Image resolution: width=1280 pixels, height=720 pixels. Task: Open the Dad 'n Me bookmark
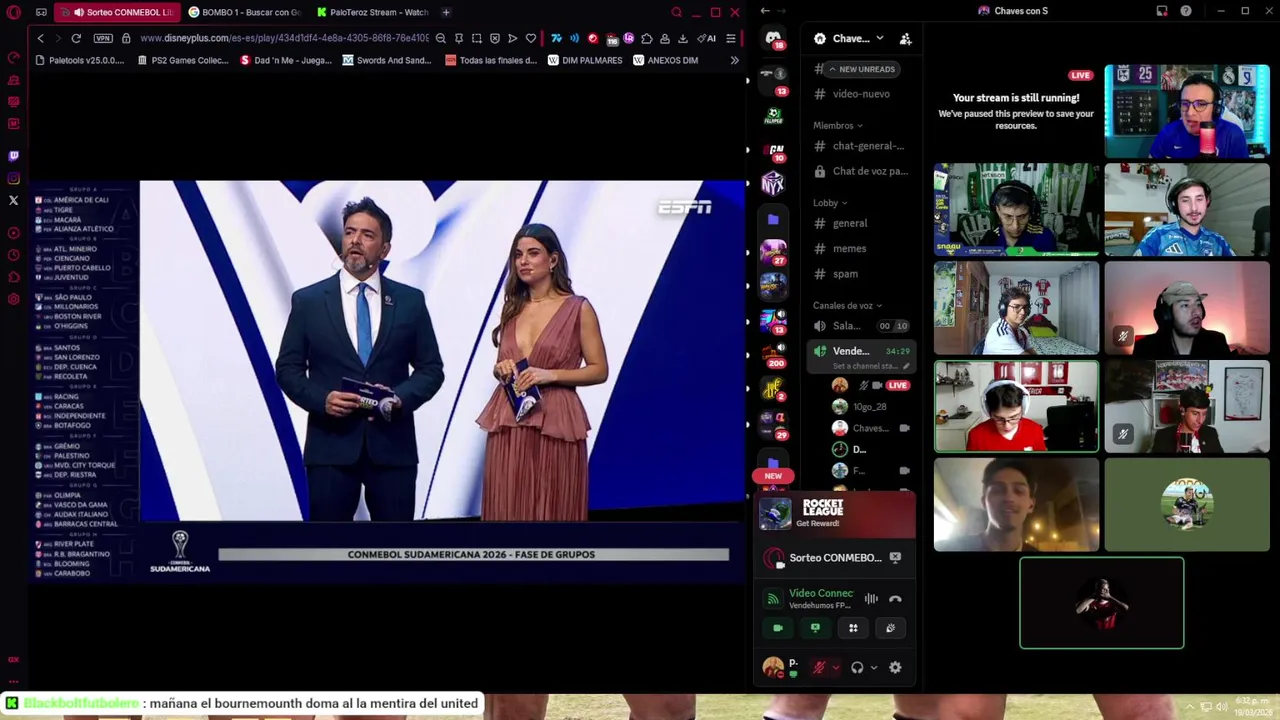pyautogui.click(x=285, y=60)
